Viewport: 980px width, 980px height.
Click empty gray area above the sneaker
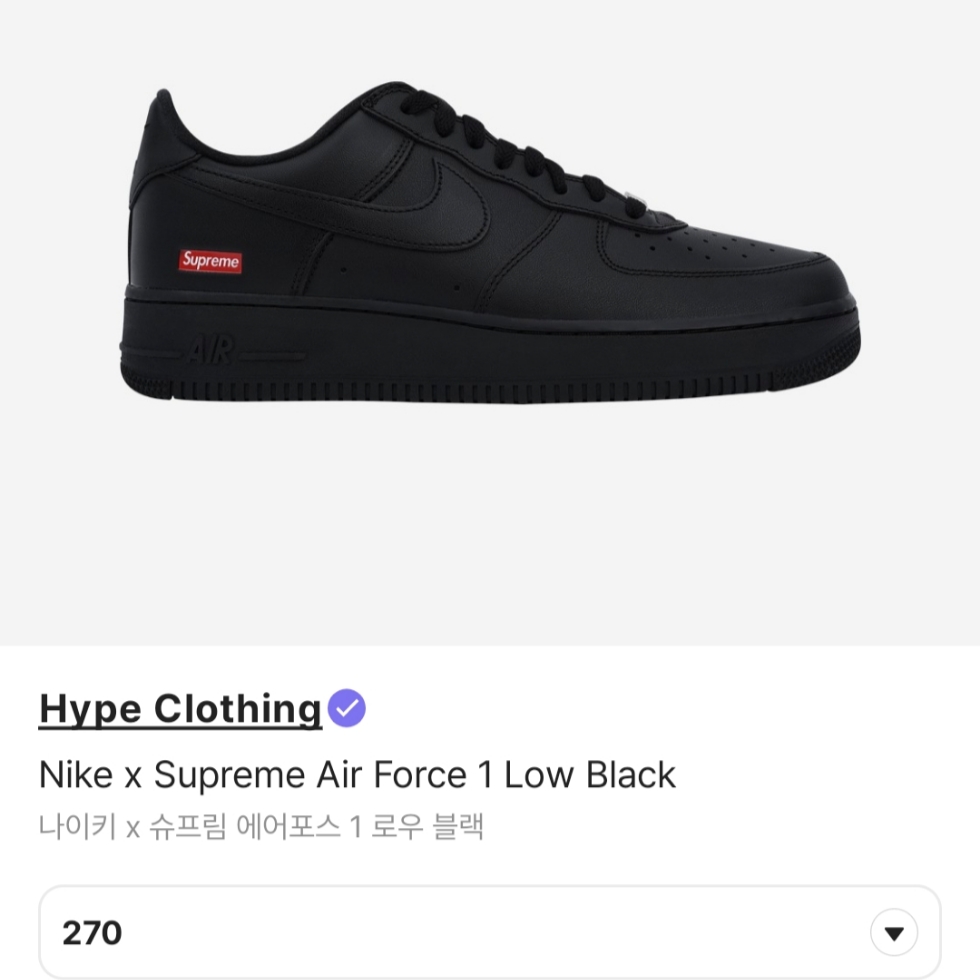coord(490,38)
